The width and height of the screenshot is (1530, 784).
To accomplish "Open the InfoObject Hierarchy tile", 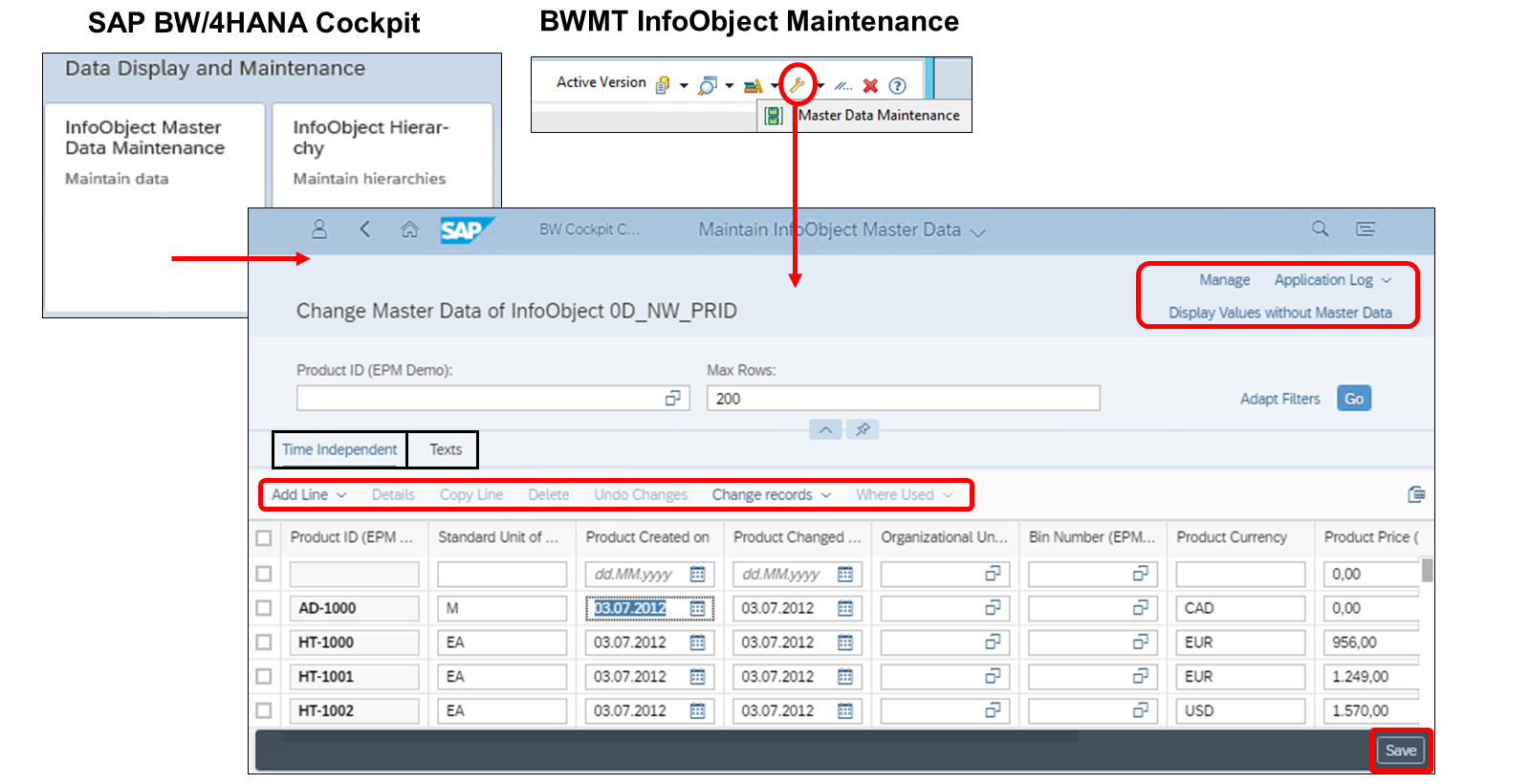I will click(382, 155).
